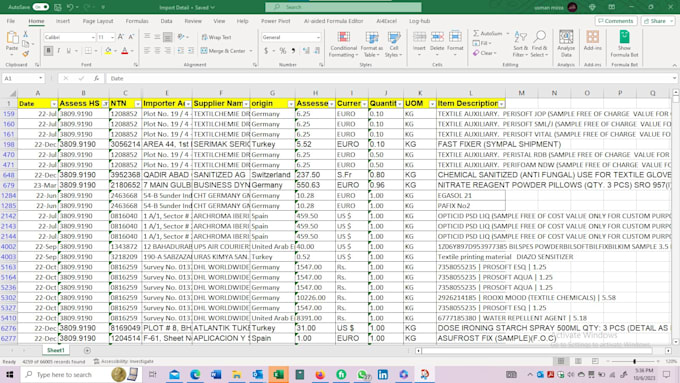Open the number format General dropdown

[x=318, y=37]
